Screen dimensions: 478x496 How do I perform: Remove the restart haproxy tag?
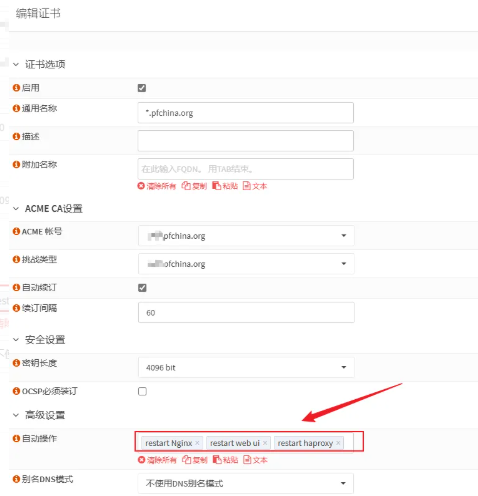(x=338, y=443)
